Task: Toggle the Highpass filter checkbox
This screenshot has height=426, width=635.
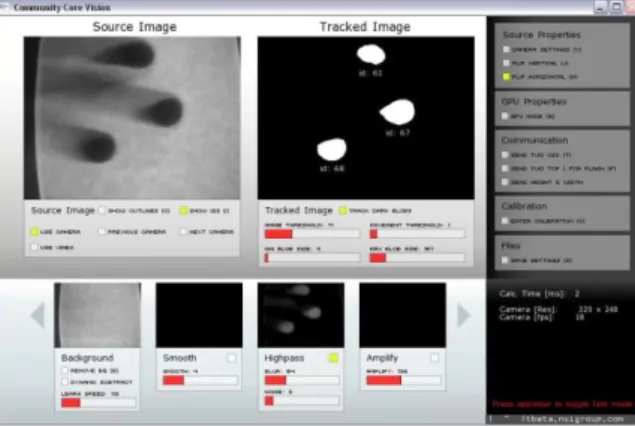Action: 333,358
